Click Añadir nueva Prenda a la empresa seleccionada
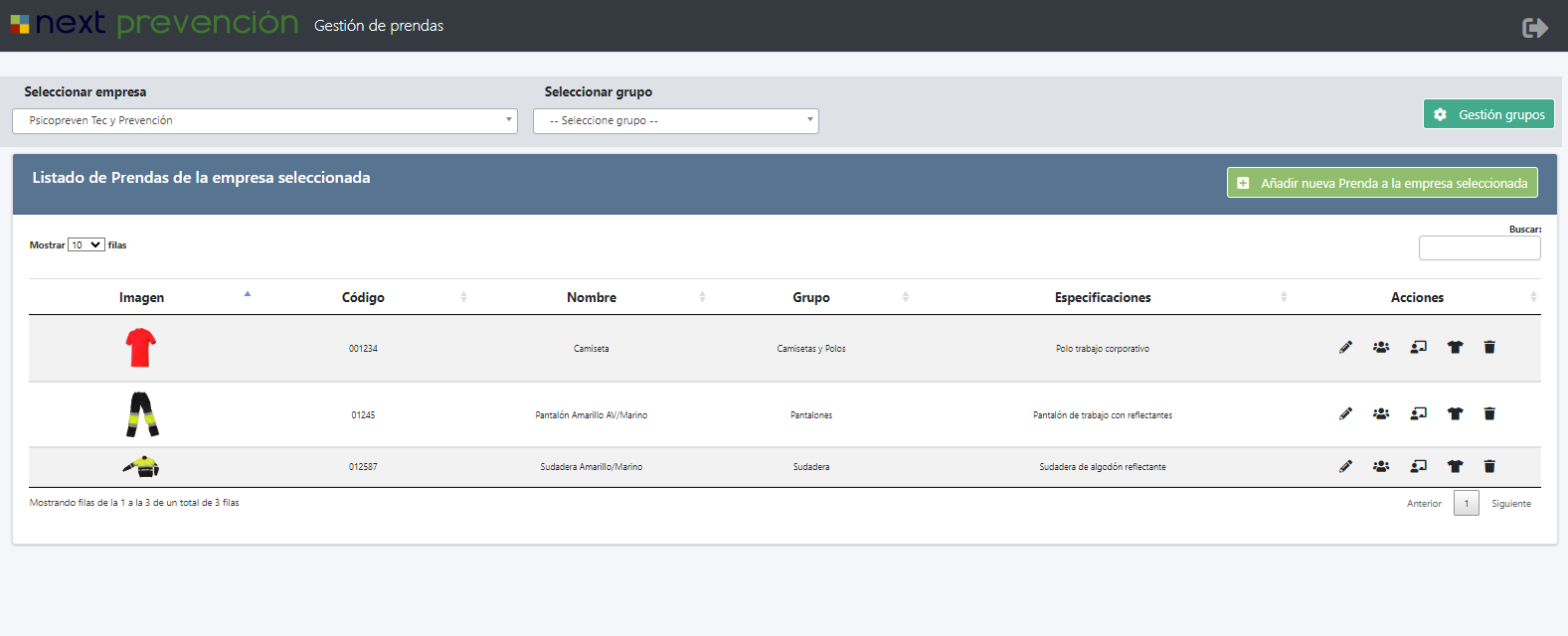Screen dimensions: 1568x636 click(1382, 183)
